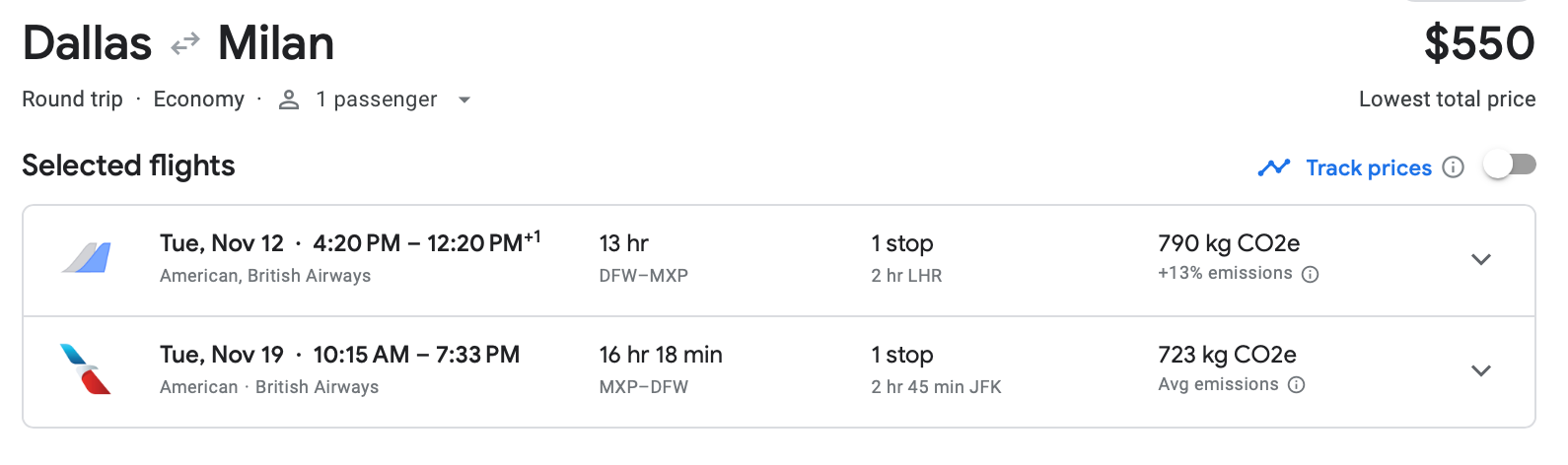
Task: Click the Economy cabin class label
Action: [x=198, y=100]
